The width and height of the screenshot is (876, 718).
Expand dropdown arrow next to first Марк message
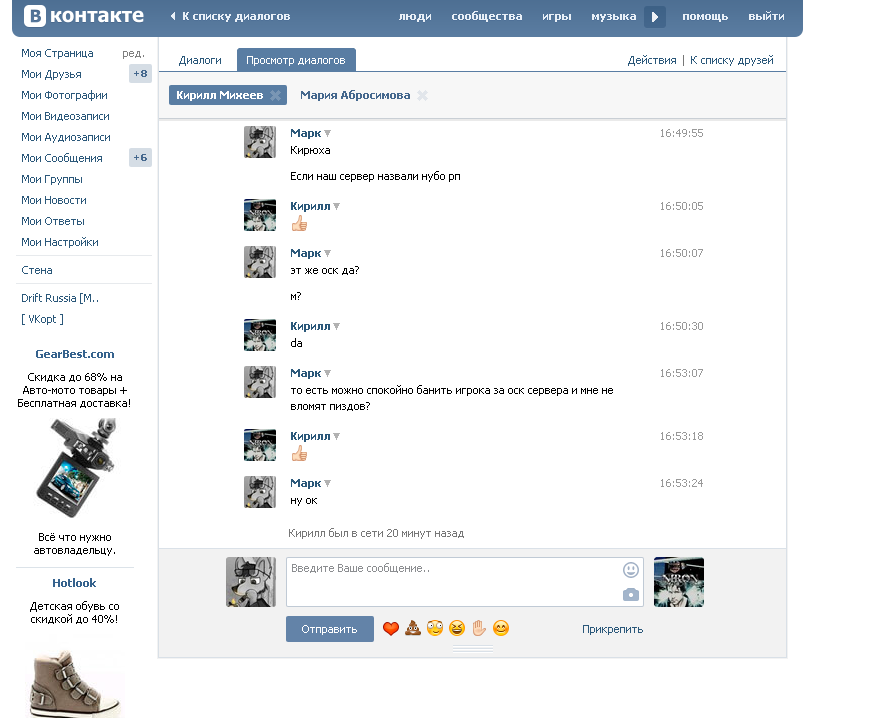[327, 134]
